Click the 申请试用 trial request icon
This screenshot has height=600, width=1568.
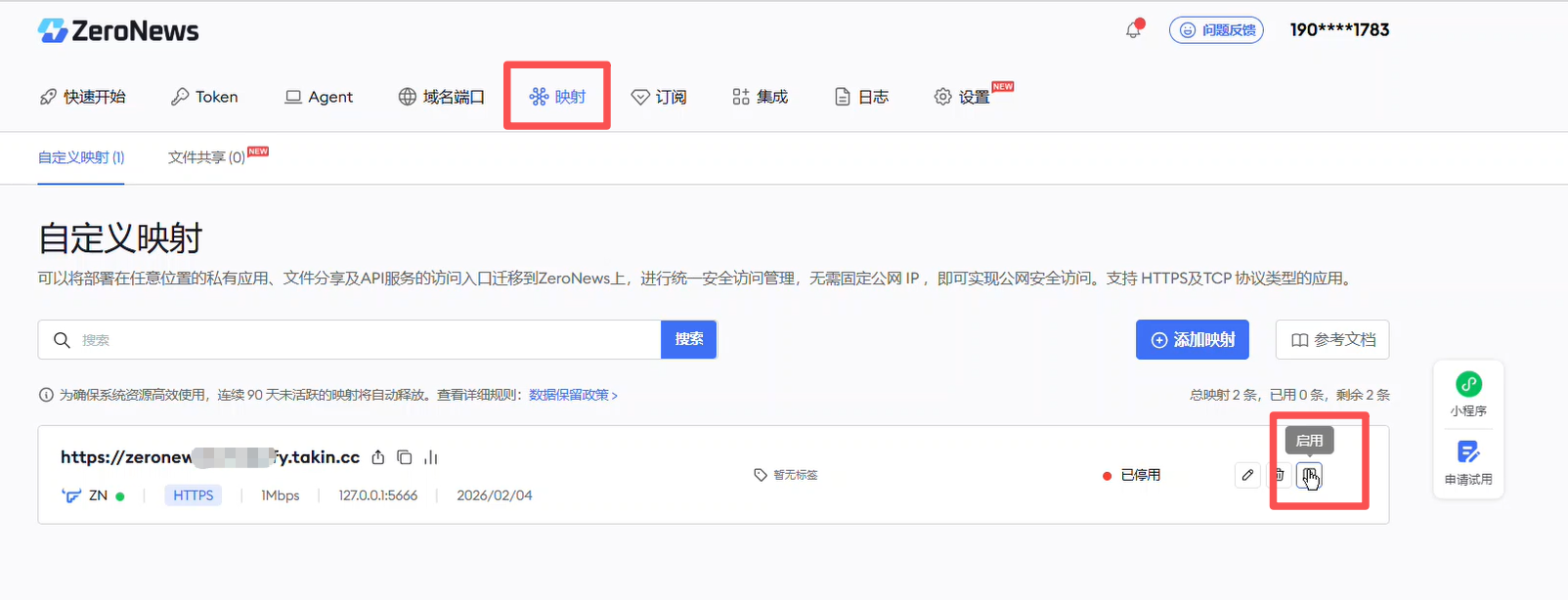1468,453
